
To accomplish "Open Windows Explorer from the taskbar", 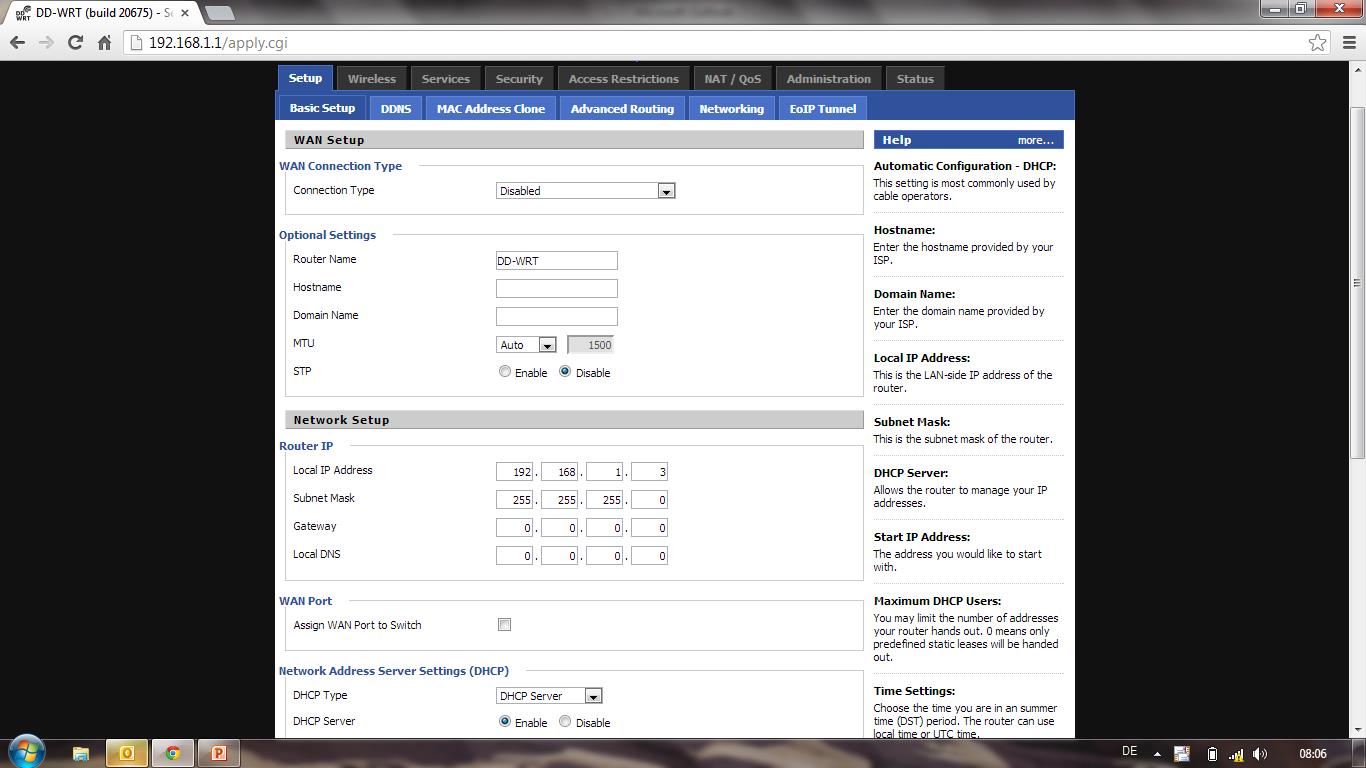I will [x=81, y=753].
